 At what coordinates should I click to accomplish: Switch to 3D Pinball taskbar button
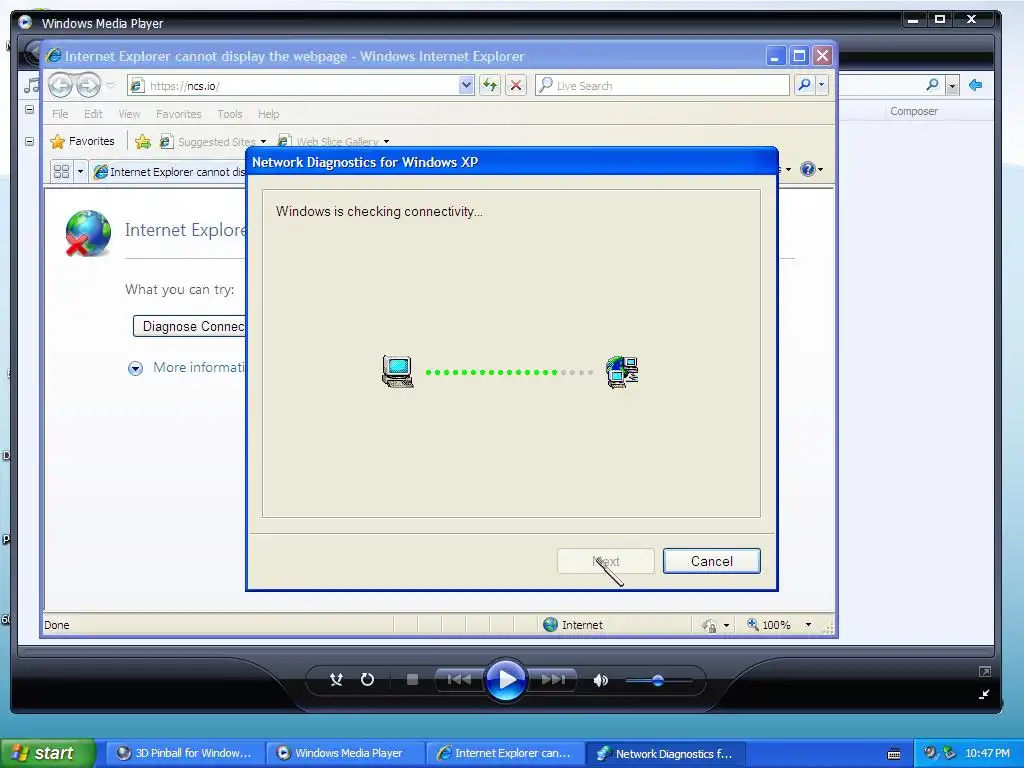[185, 753]
